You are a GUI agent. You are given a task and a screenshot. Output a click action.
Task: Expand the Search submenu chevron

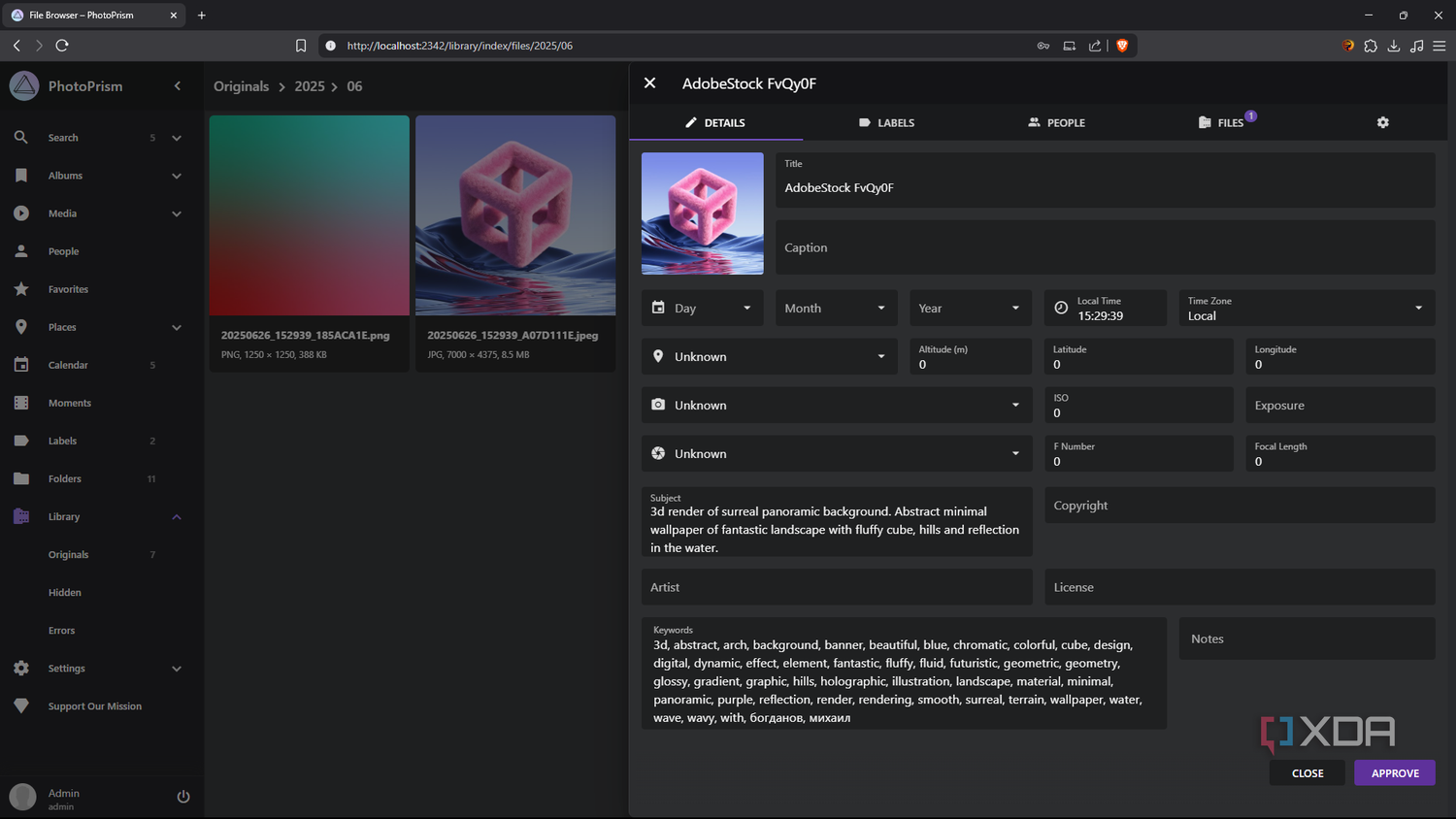point(177,138)
